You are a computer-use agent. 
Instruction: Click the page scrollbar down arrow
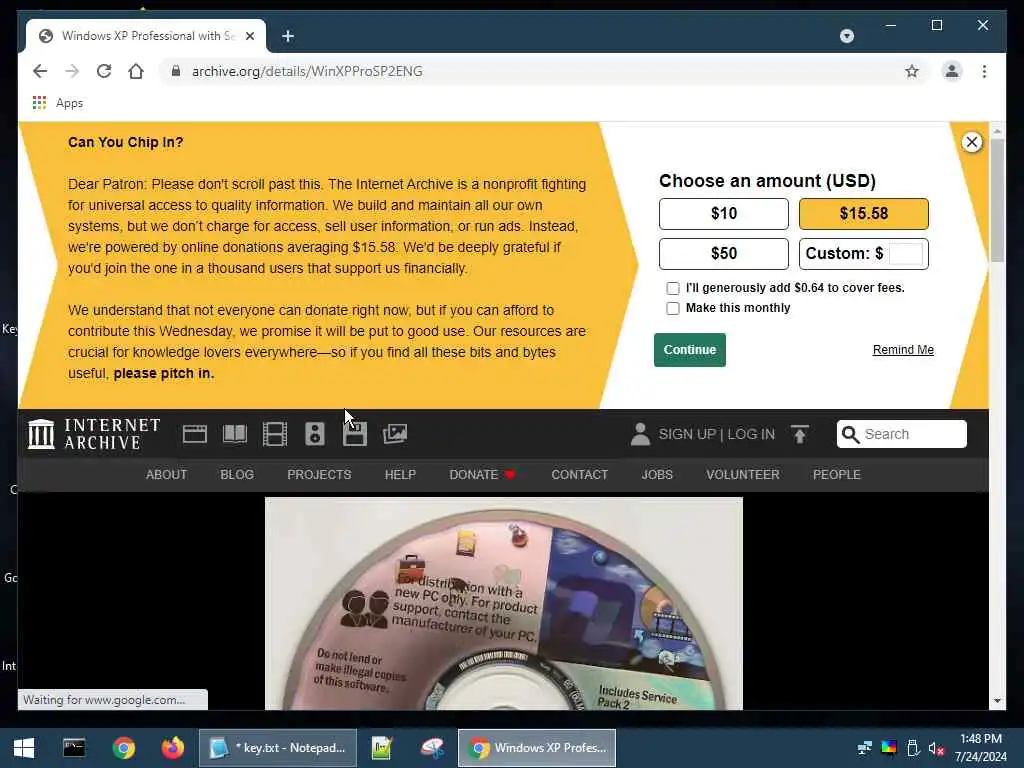pos(997,701)
